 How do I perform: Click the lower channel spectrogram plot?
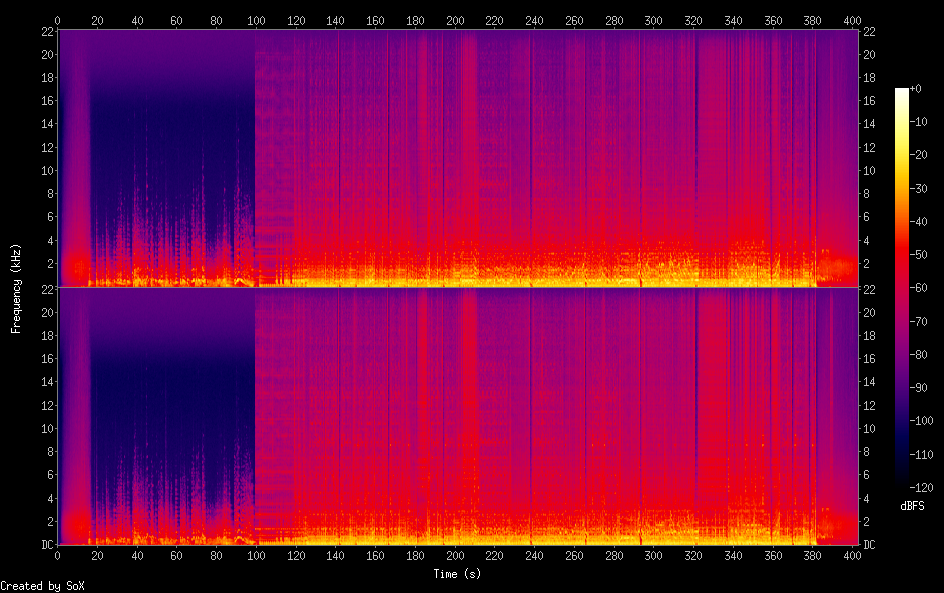click(458, 417)
